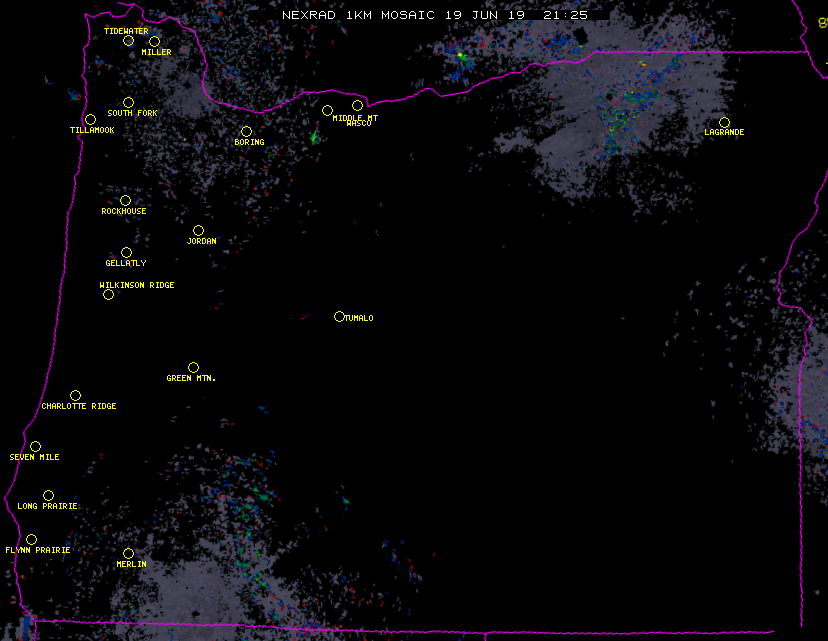Click the Tidewater station circle marker

(x=128, y=40)
